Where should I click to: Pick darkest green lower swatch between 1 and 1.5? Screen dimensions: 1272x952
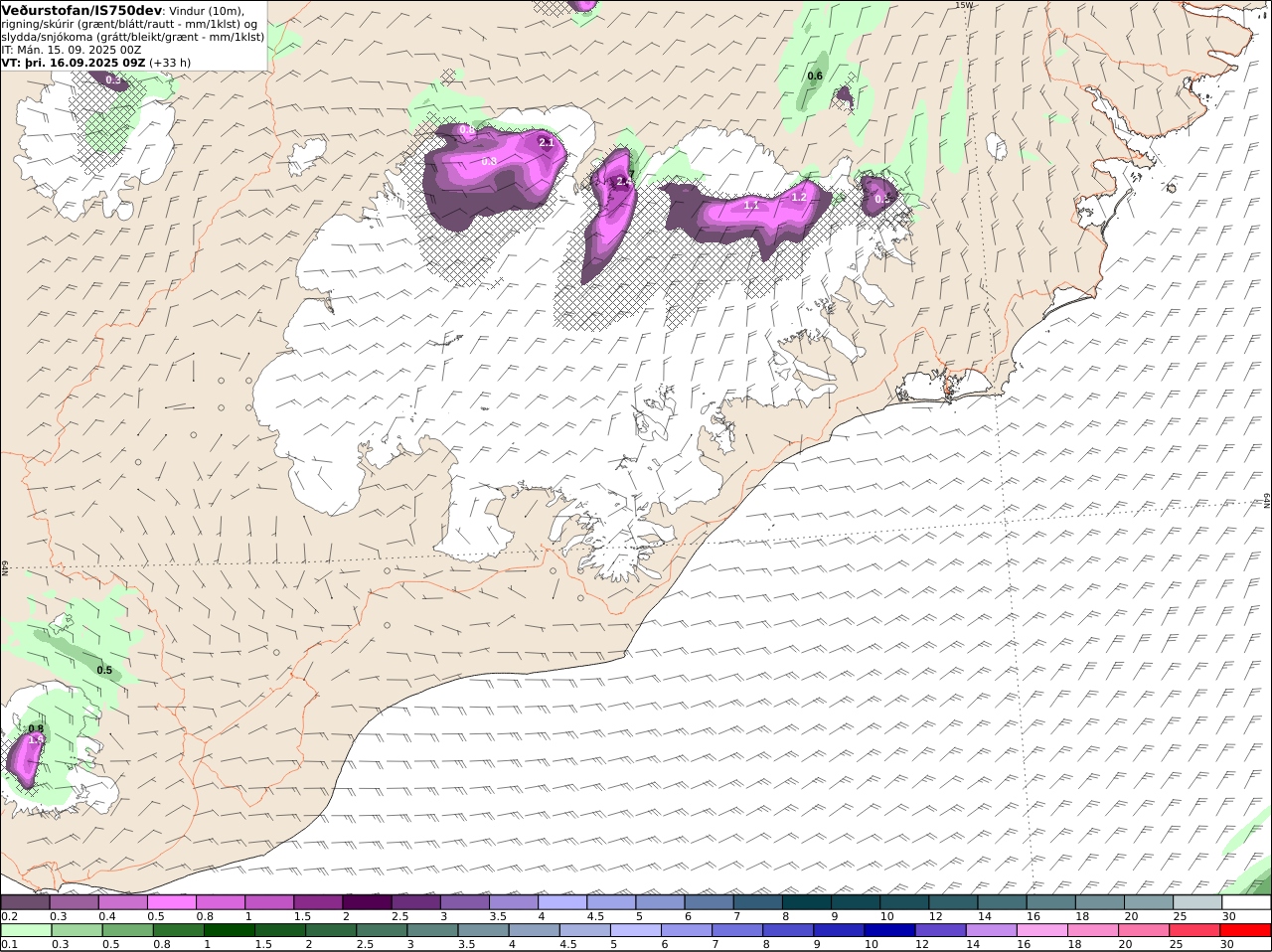point(229,930)
